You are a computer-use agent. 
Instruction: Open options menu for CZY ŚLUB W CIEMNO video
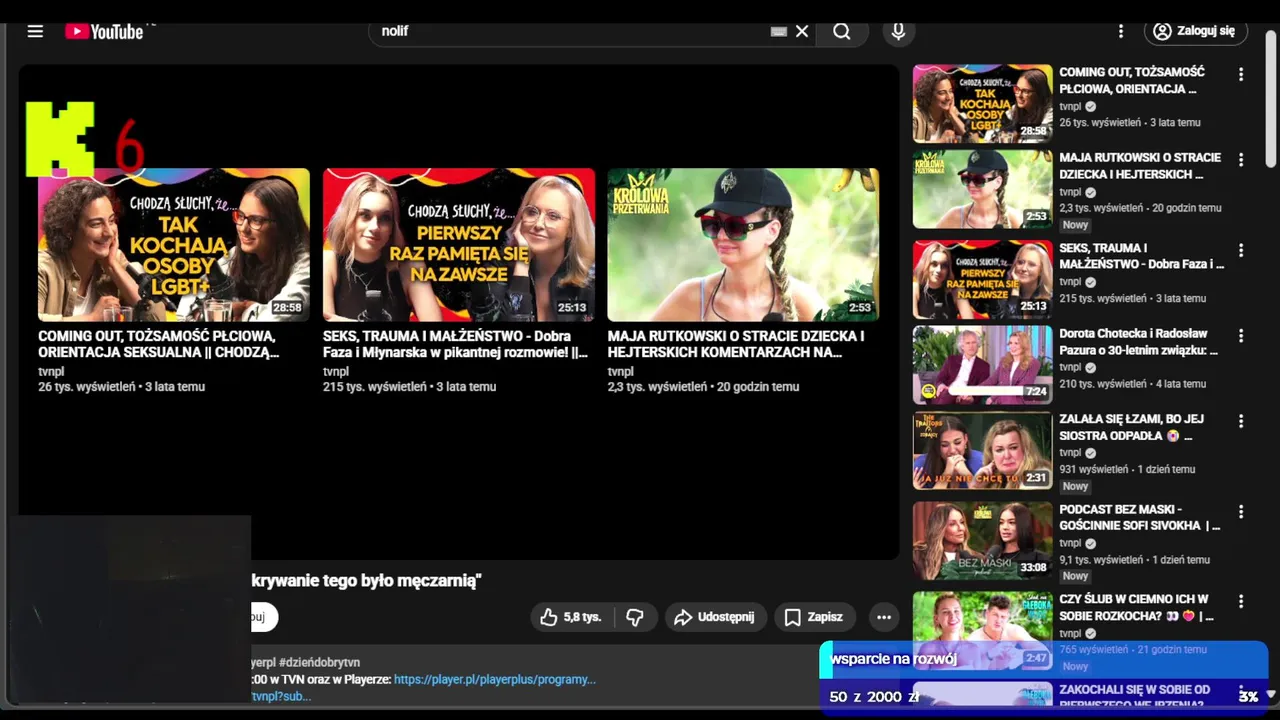pyautogui.click(x=1241, y=602)
